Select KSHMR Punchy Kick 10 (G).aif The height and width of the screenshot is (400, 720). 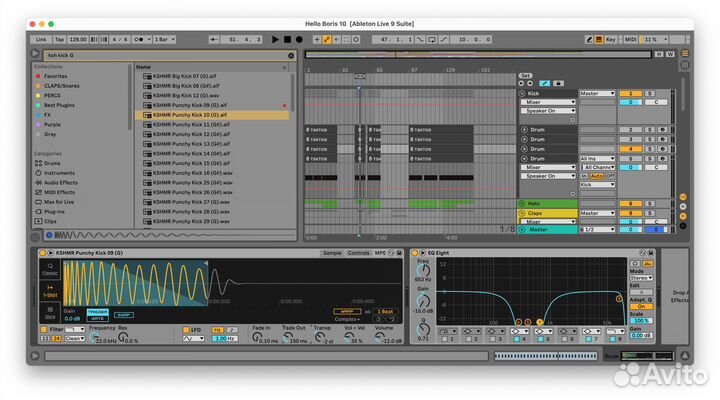[213, 115]
